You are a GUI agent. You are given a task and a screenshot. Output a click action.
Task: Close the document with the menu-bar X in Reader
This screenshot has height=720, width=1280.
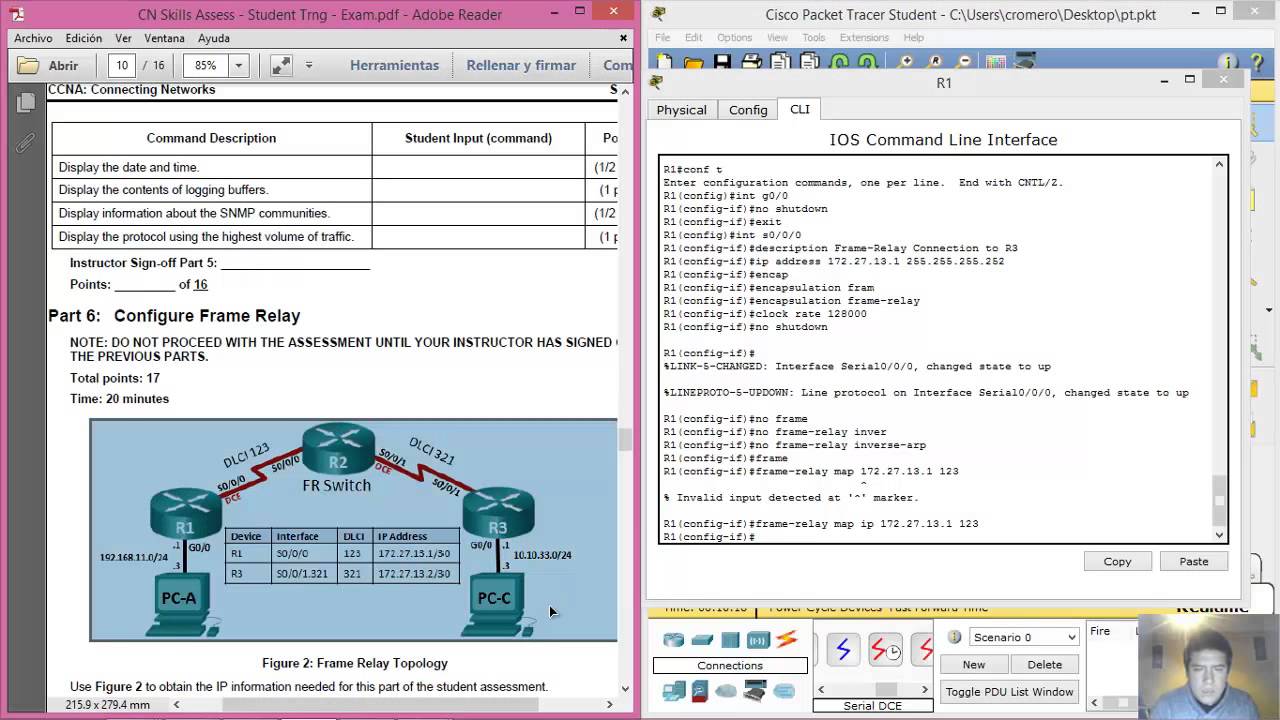(623, 38)
